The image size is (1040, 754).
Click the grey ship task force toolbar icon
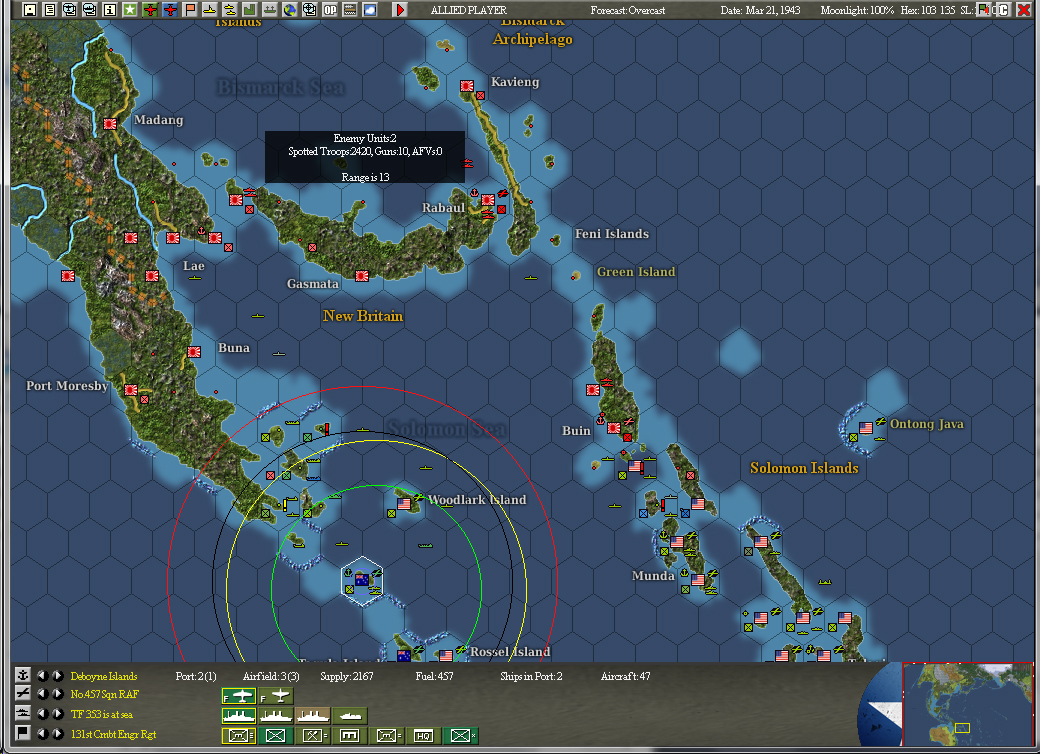click(x=269, y=9)
